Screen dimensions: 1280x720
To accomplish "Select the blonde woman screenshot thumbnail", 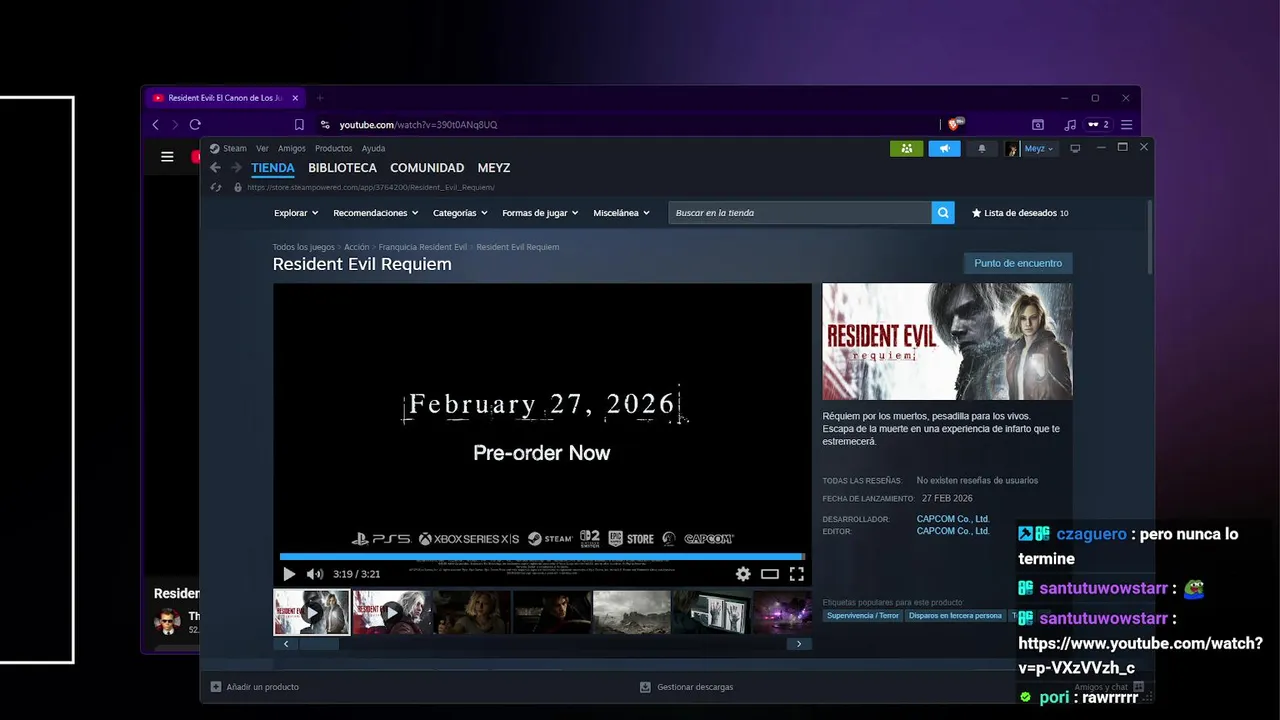I will pos(472,612).
